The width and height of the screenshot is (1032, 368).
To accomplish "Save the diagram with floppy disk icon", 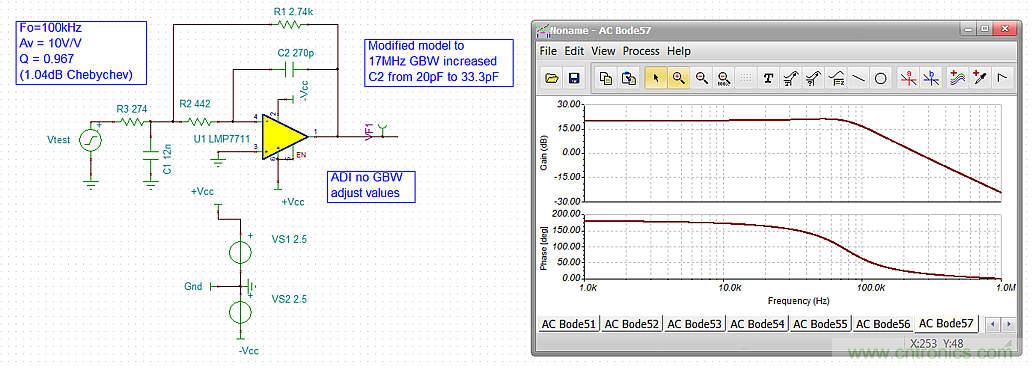I will (574, 78).
